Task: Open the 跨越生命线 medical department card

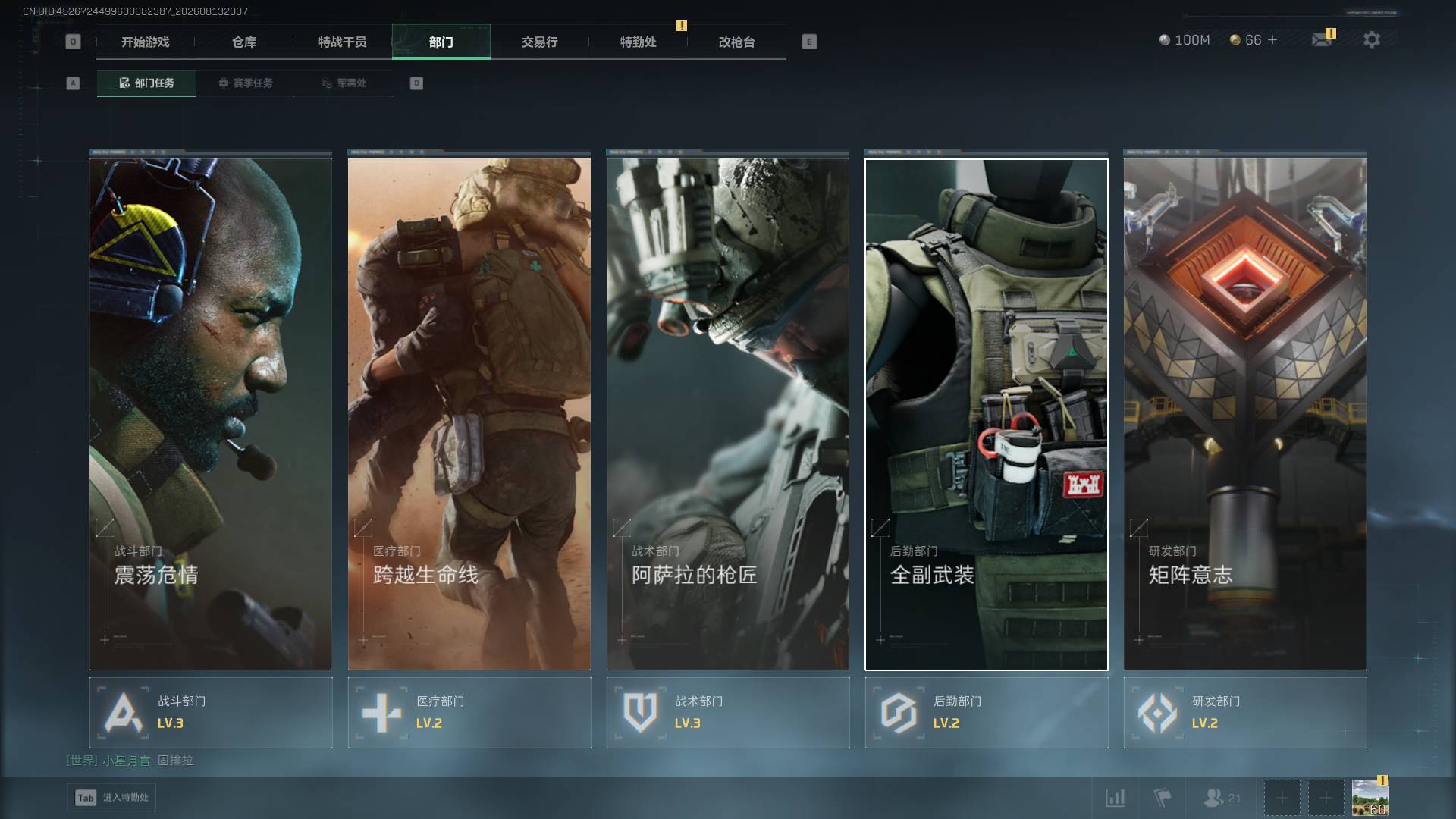Action: tap(469, 414)
